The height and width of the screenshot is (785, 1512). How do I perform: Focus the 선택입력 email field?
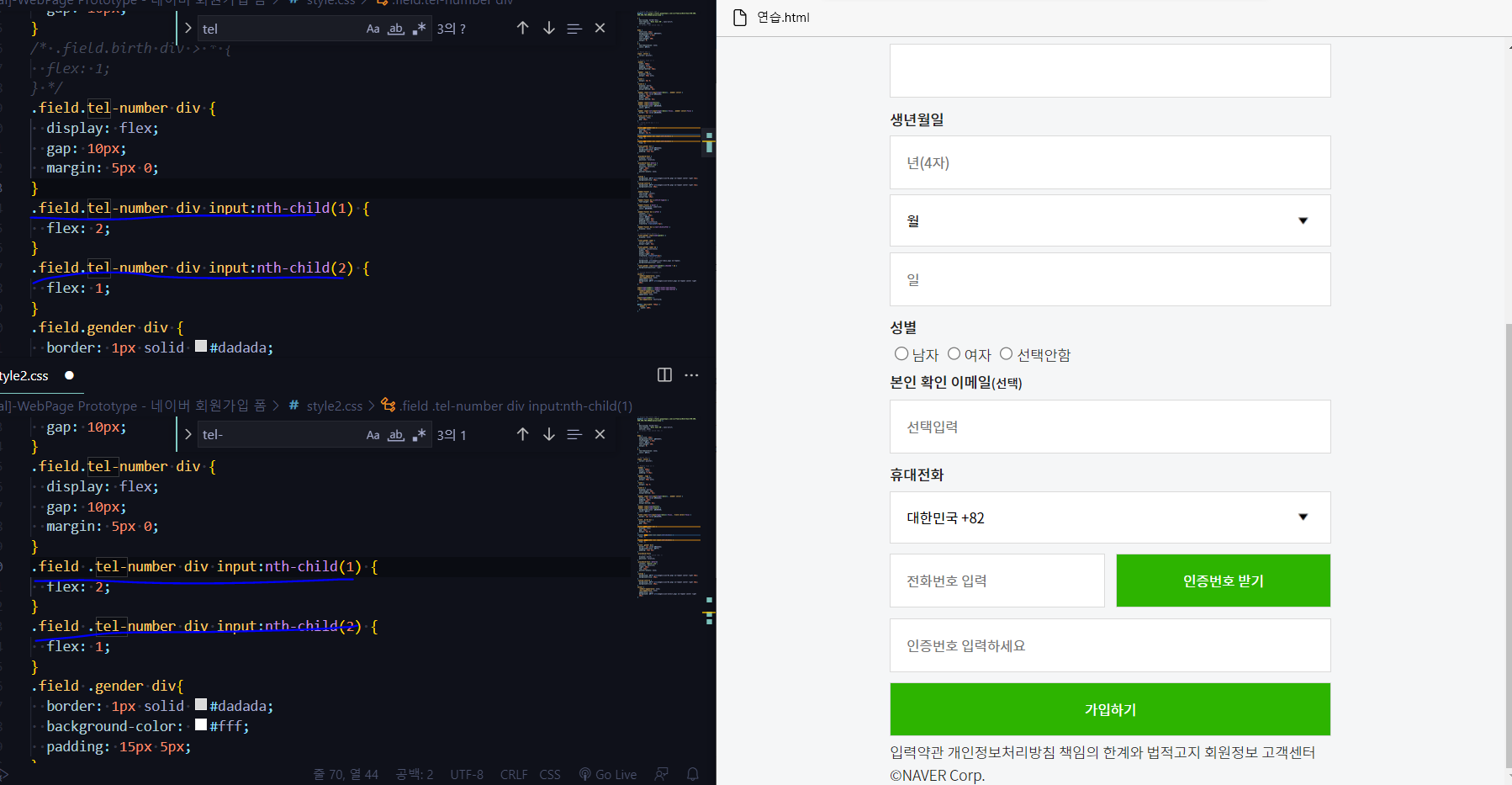[x=1110, y=427]
